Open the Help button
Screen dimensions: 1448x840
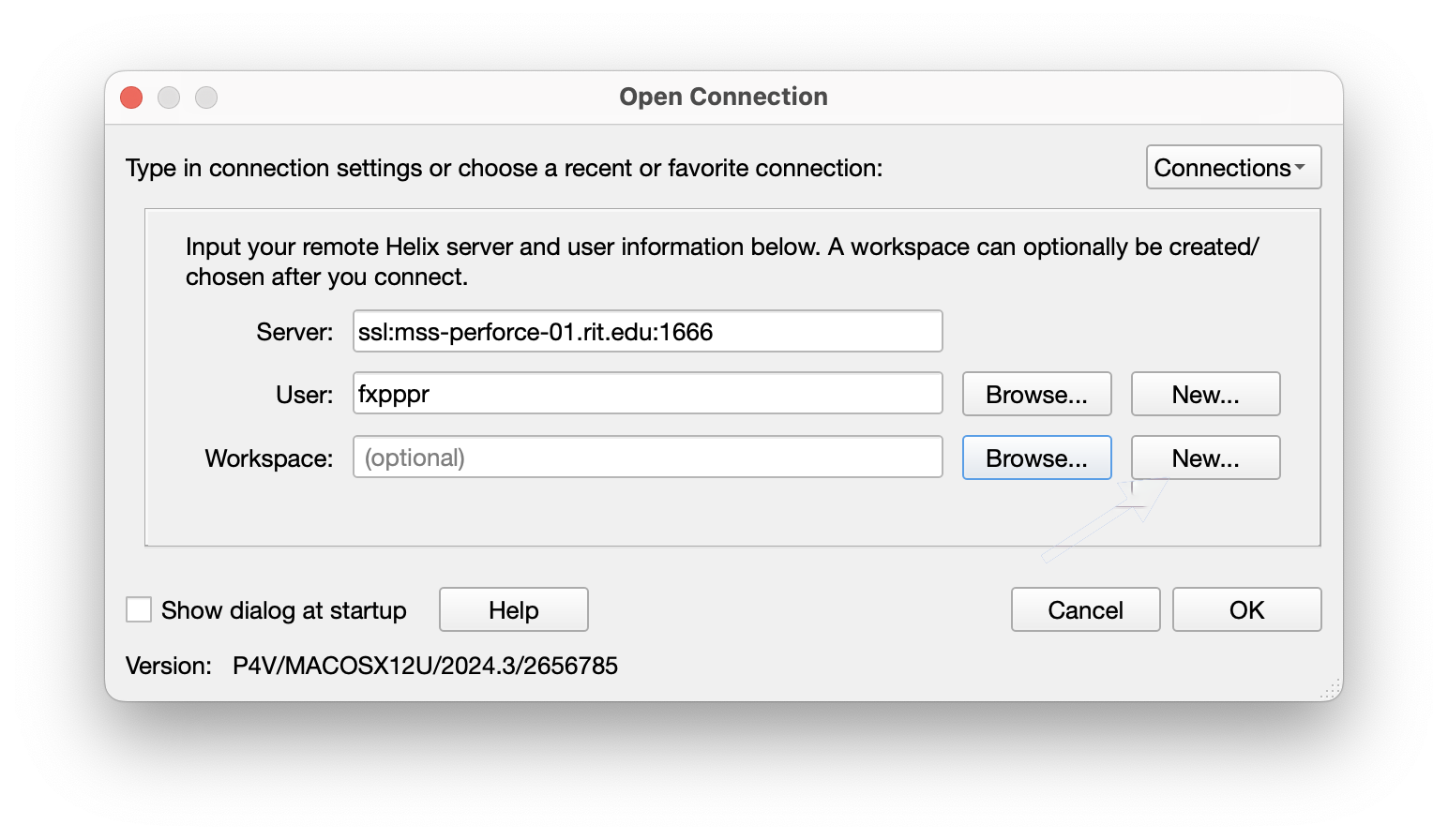pyautogui.click(x=513, y=610)
